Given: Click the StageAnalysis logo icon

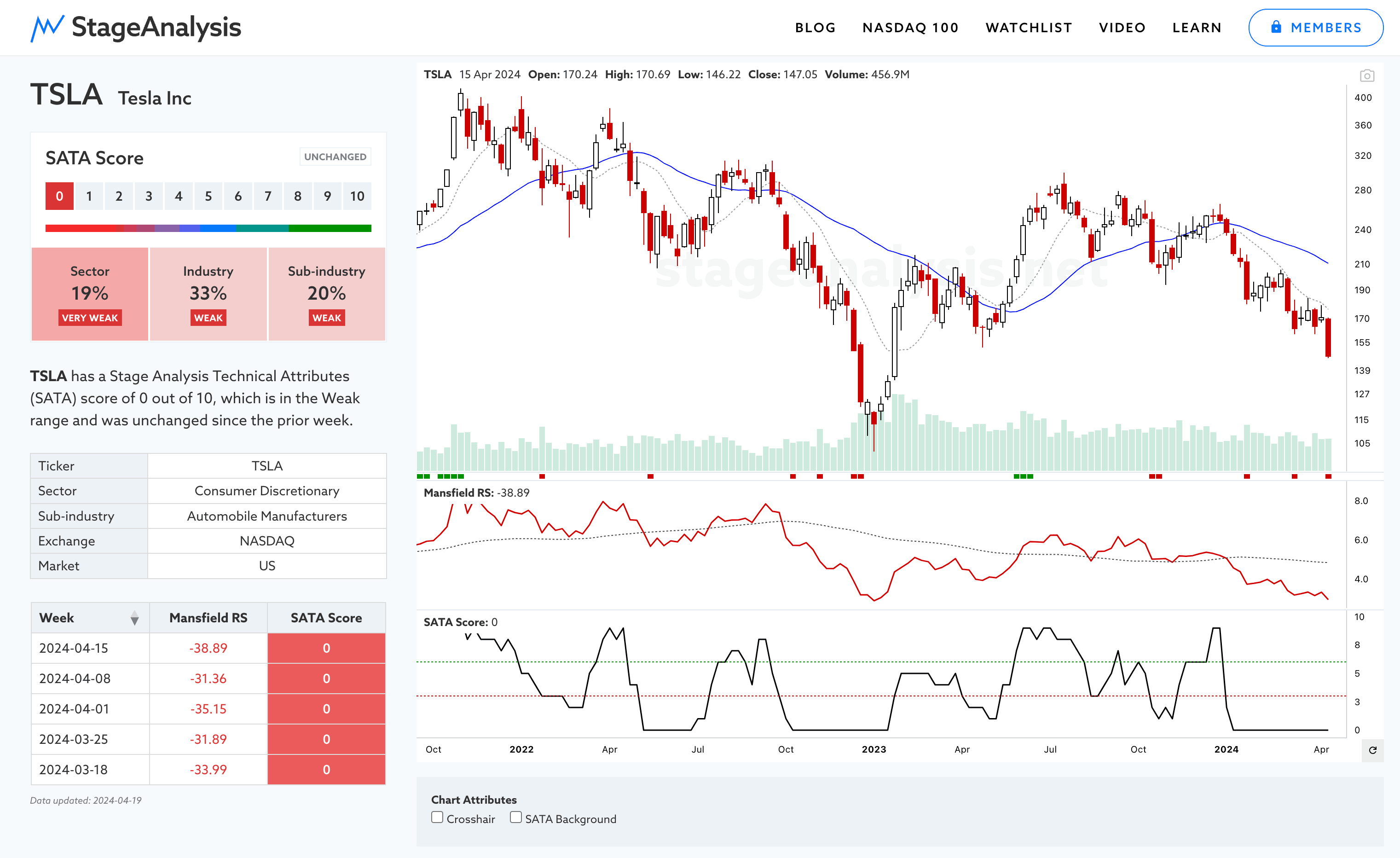Looking at the screenshot, I should click(x=47, y=28).
